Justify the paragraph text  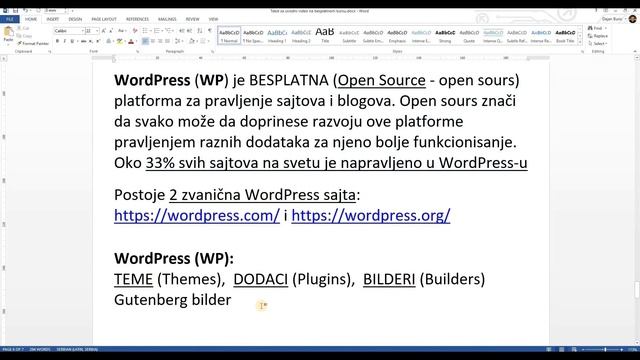point(167,41)
